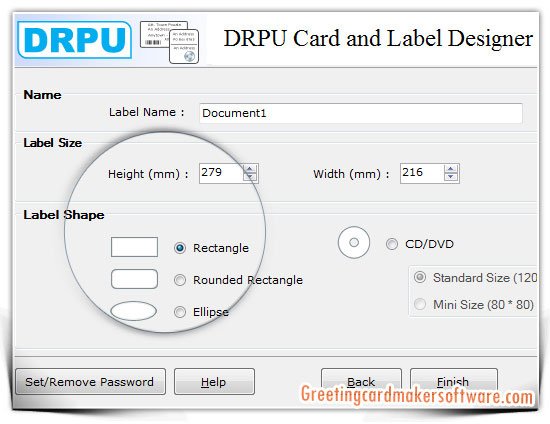Increase the Height value with up arrow
The height and width of the screenshot is (424, 550).
pos(250,169)
